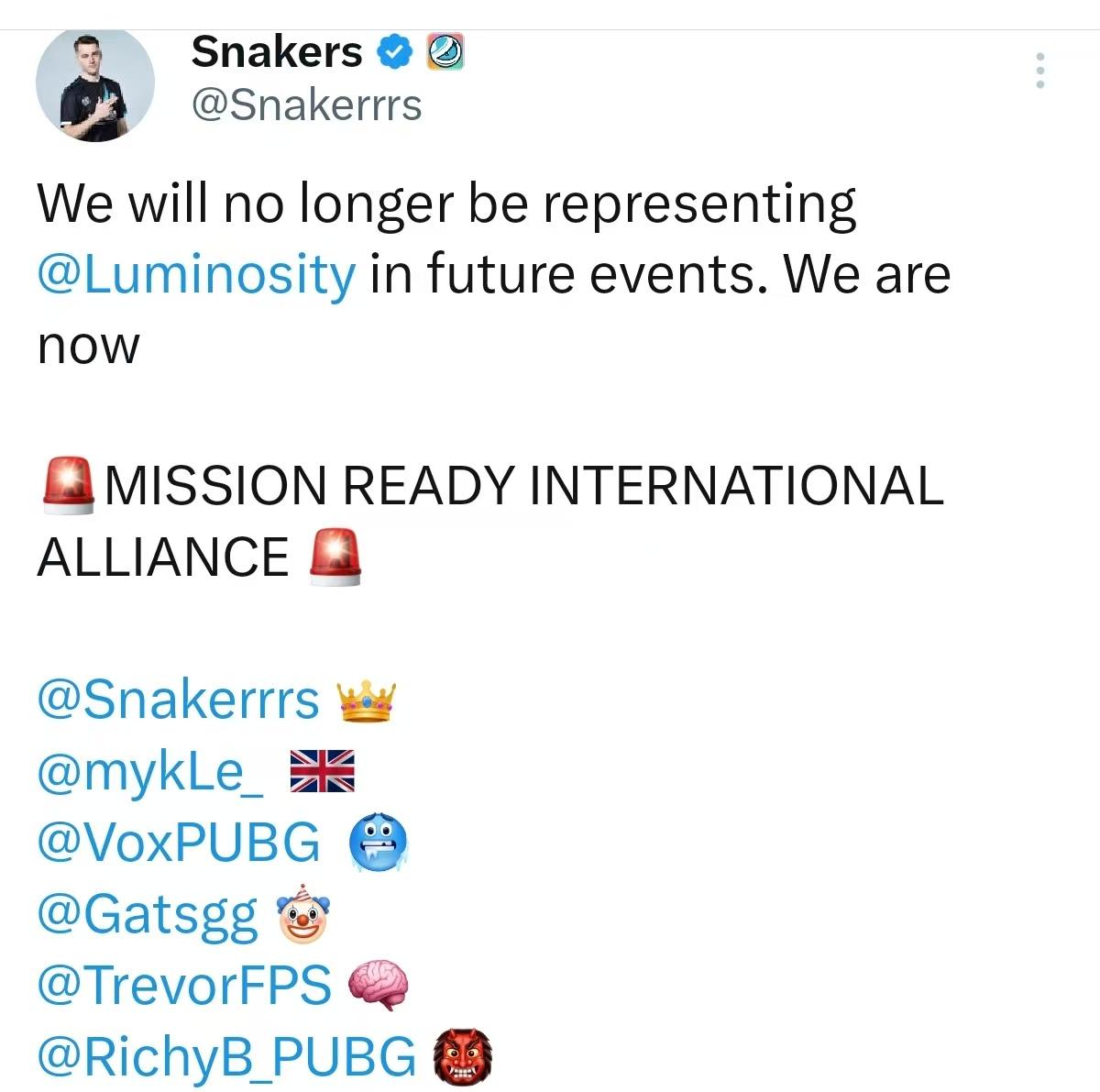The width and height of the screenshot is (1100, 1092).
Task: Open the @Snakerrrs mention in the roster
Action: coord(178,700)
